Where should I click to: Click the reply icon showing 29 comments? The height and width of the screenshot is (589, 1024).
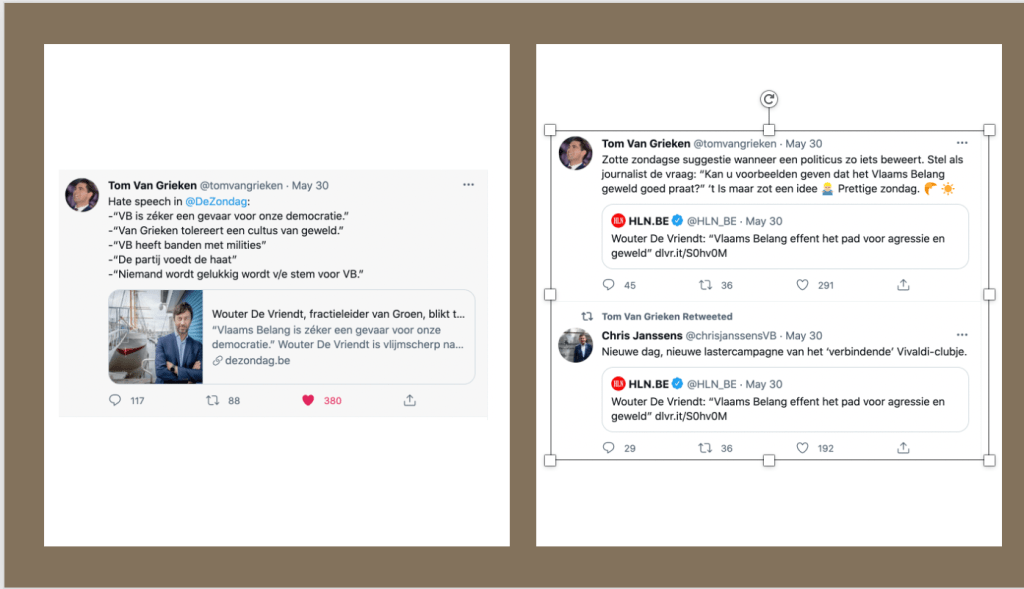coord(609,448)
